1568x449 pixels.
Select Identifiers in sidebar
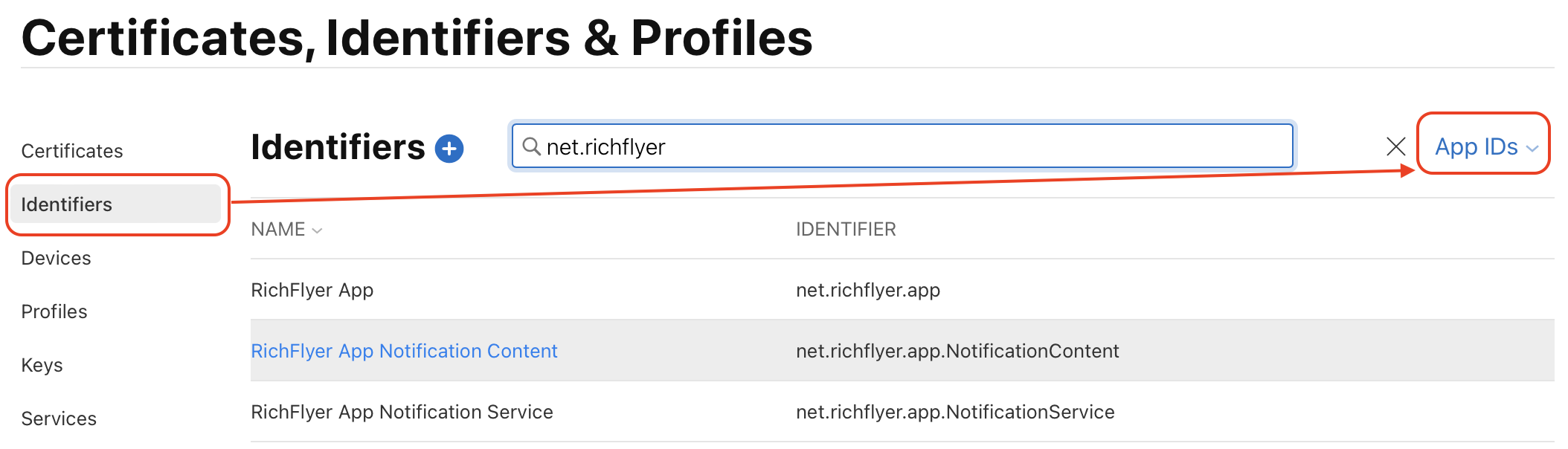[117, 204]
